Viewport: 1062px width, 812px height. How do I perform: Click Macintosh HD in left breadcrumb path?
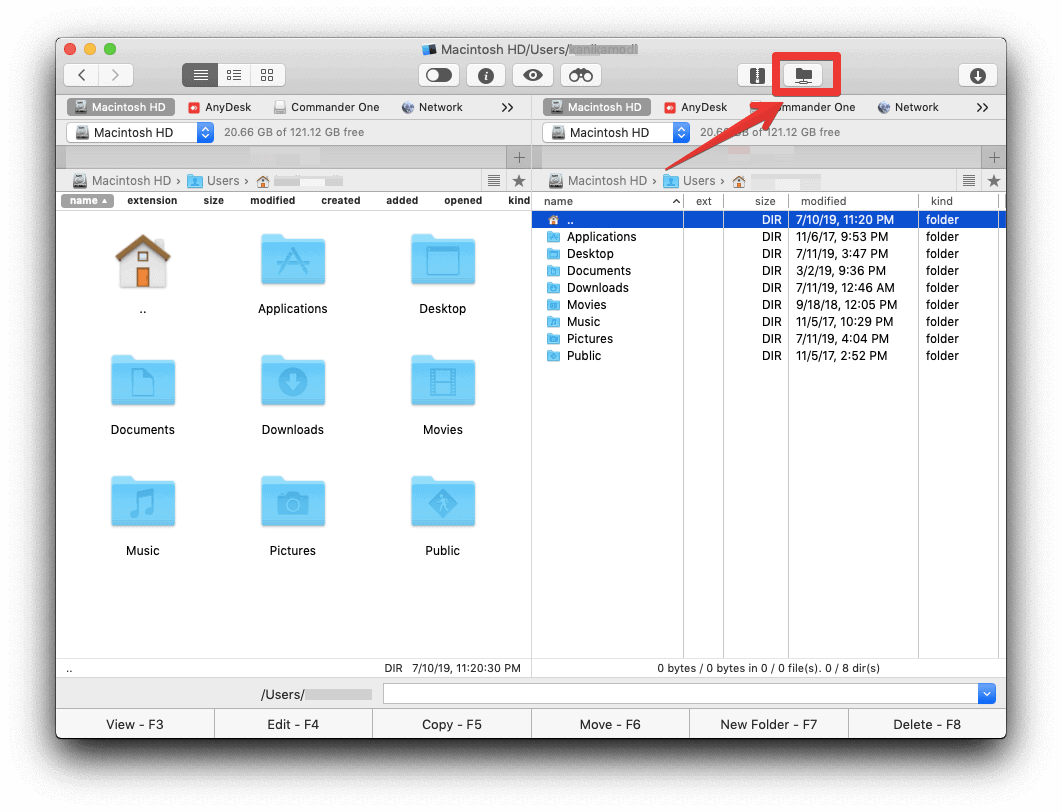pos(123,181)
